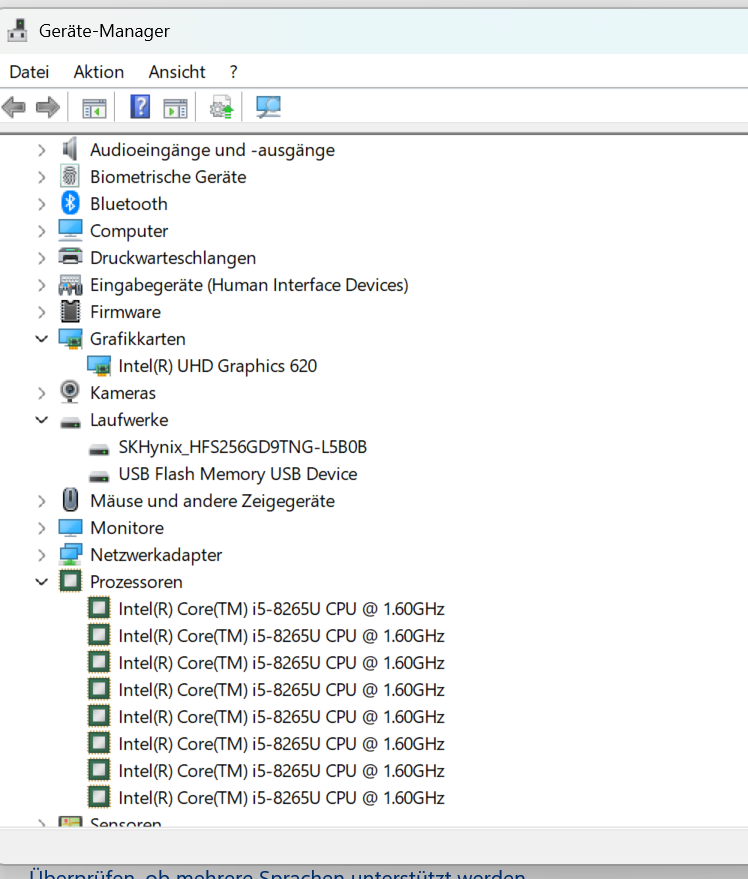Select the Prozessoren category label
The image size is (748, 879).
coord(136,582)
